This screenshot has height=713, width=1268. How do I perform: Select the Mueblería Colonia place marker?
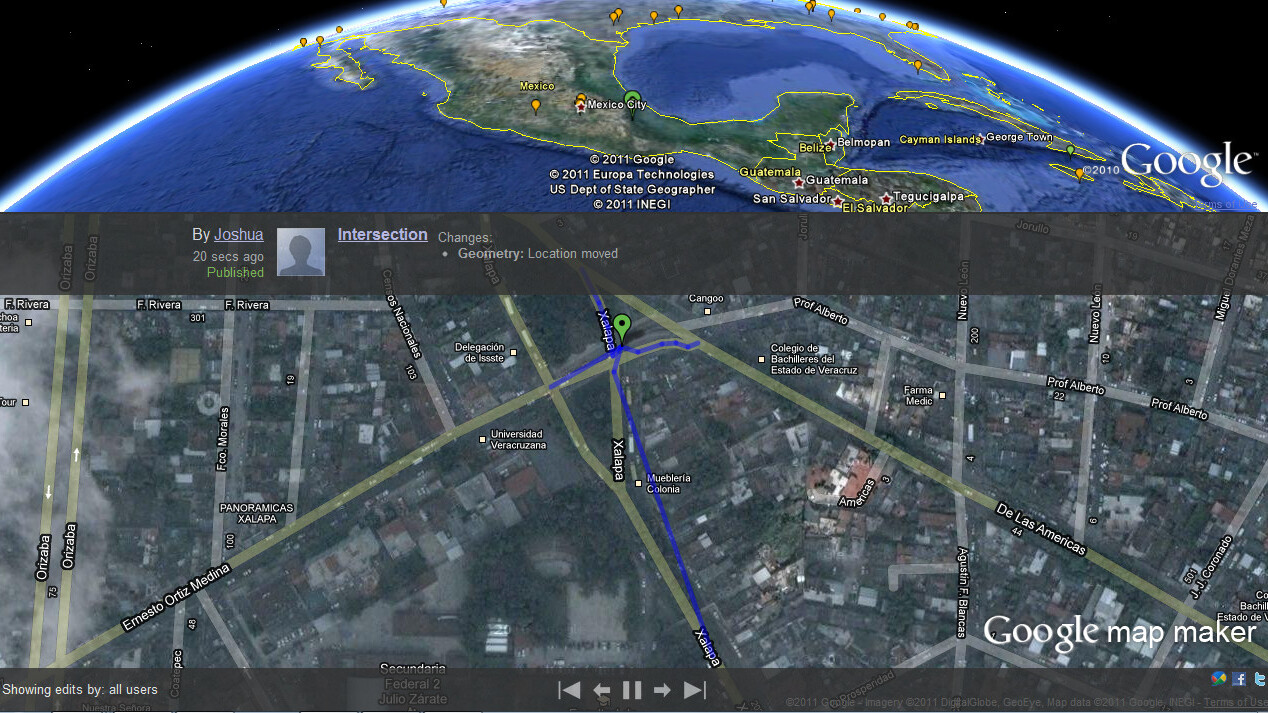click(x=639, y=484)
